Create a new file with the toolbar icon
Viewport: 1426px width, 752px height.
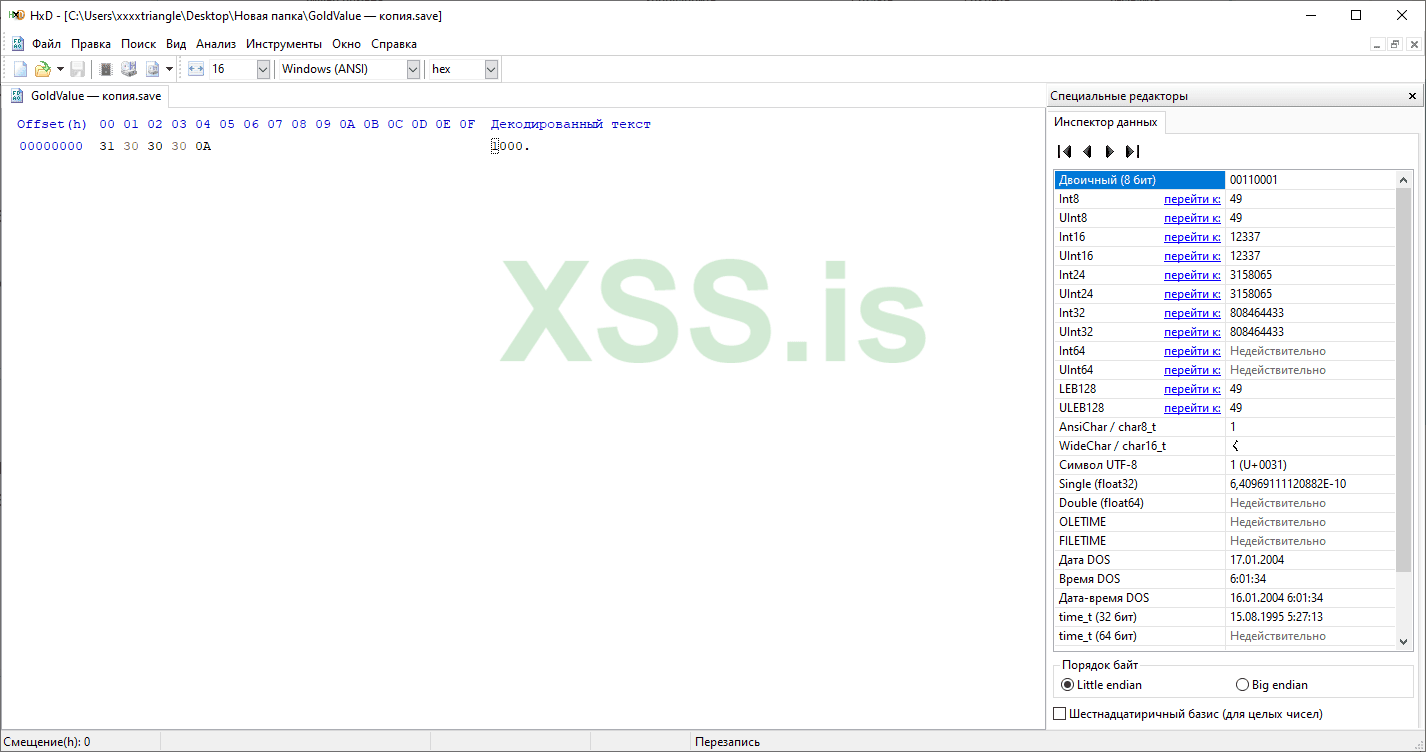coord(20,69)
